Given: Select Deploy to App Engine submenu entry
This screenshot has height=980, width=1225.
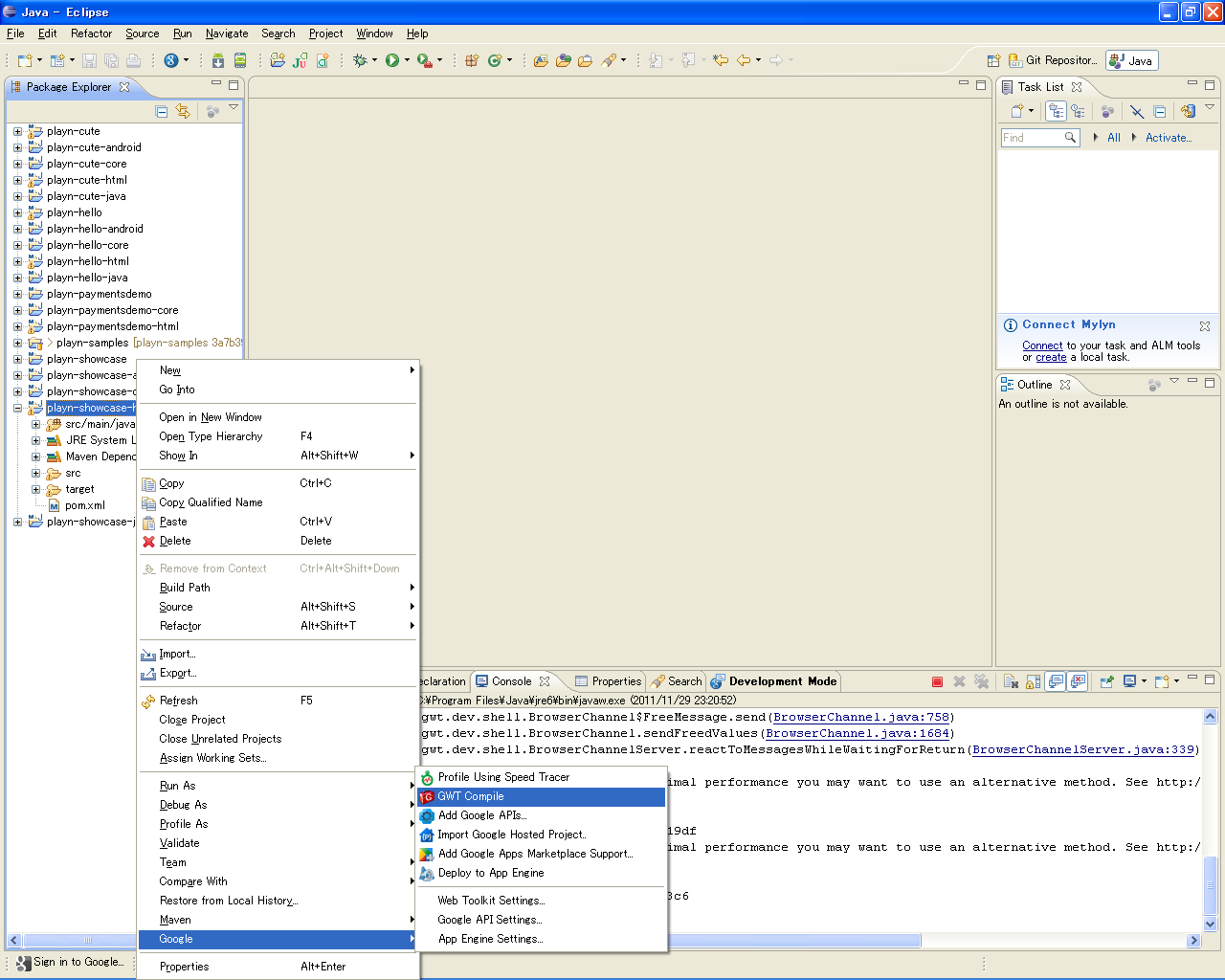Looking at the screenshot, I should click(542, 873).
